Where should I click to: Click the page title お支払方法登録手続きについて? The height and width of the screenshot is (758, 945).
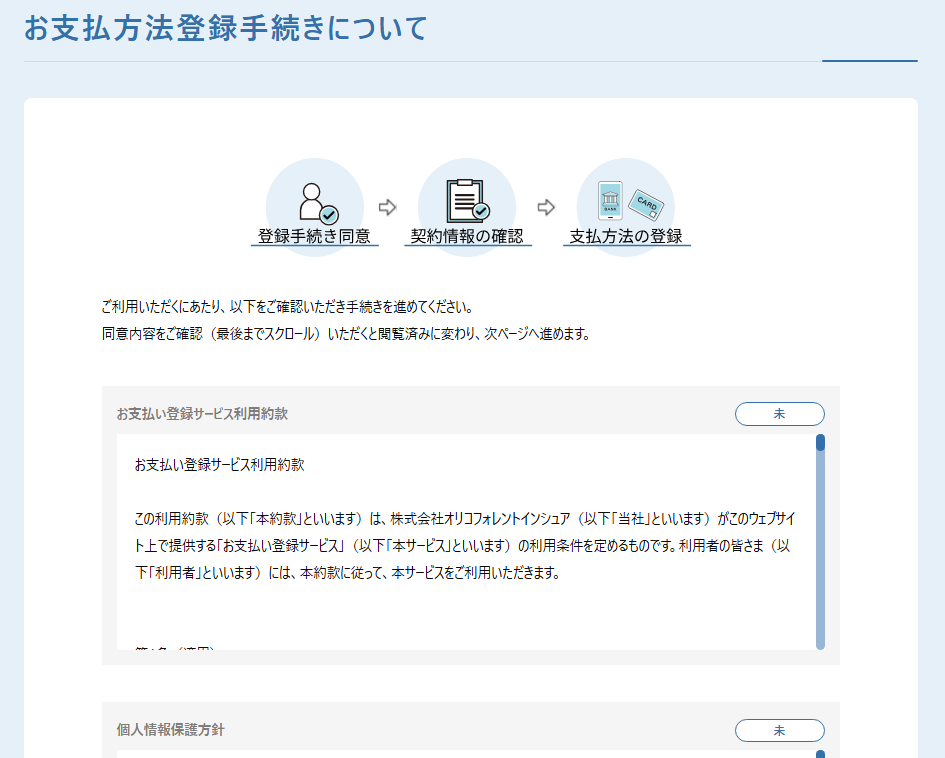(x=225, y=28)
